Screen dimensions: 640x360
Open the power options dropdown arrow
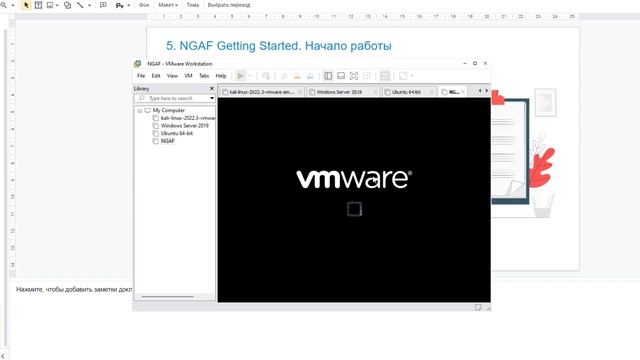coord(250,76)
